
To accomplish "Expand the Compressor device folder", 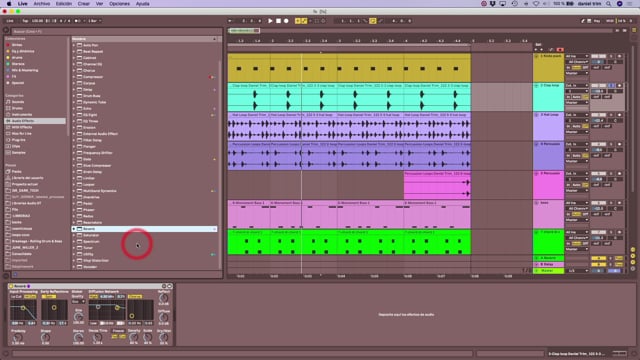I will (x=74, y=77).
